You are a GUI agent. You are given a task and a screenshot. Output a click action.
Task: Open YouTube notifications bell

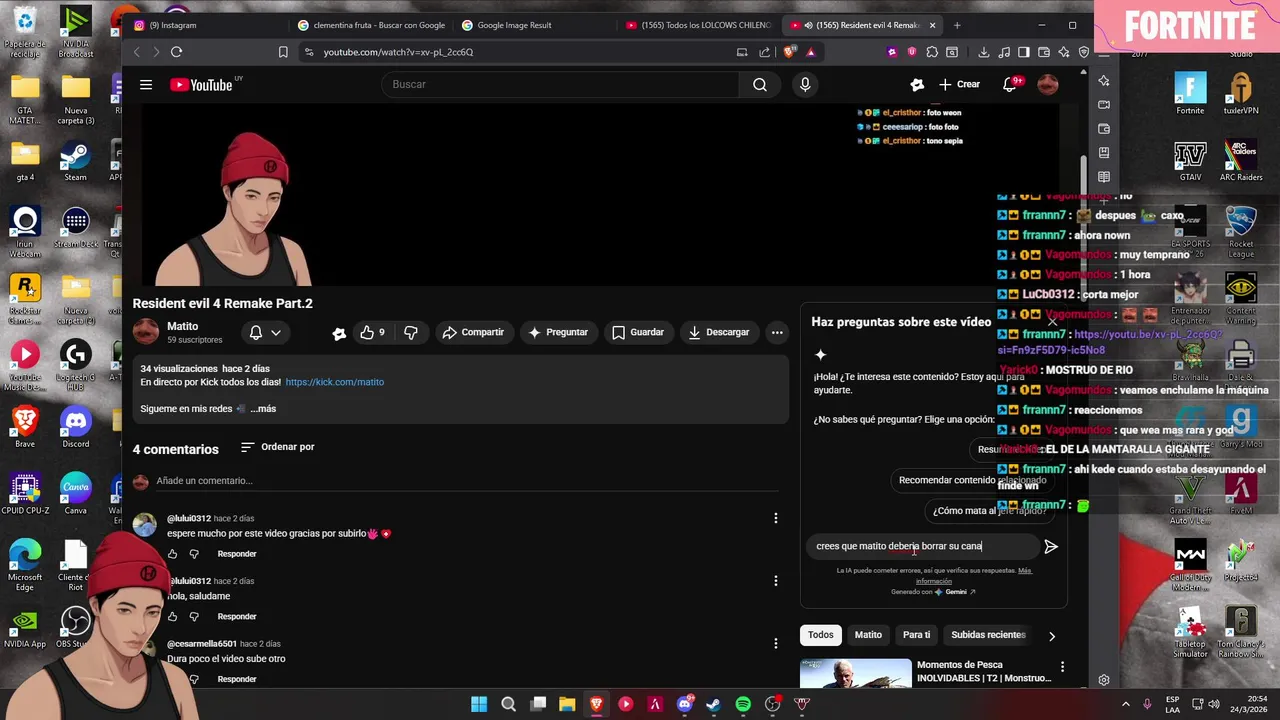(1010, 85)
